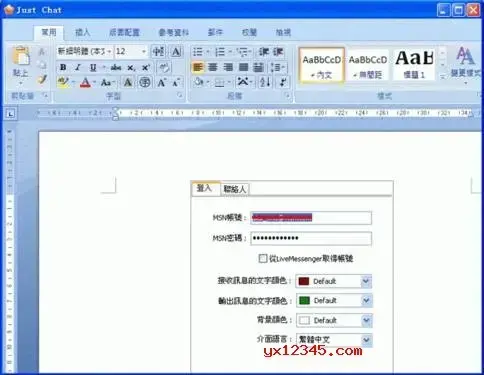
Task: Click the Paste (貼上) clipboard icon
Action: point(21,55)
